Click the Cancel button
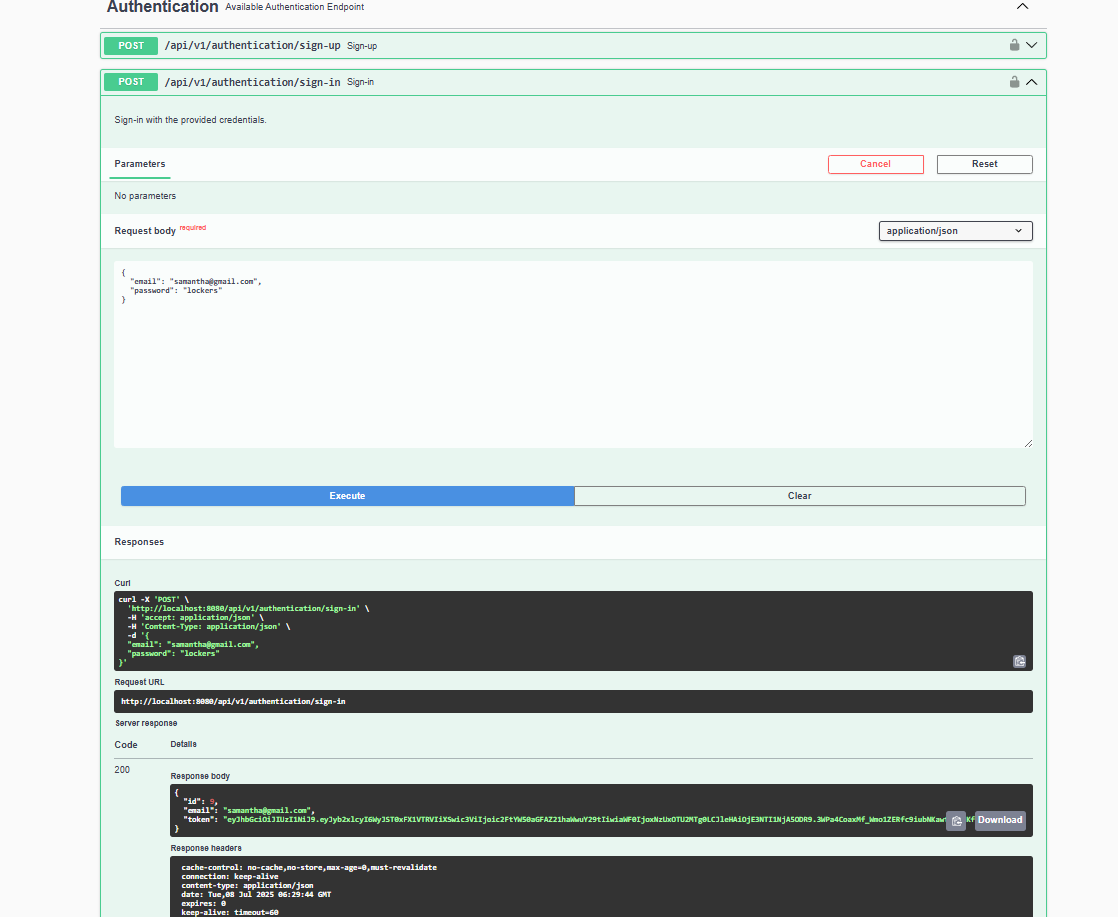The width and height of the screenshot is (1118, 917). coord(876,164)
